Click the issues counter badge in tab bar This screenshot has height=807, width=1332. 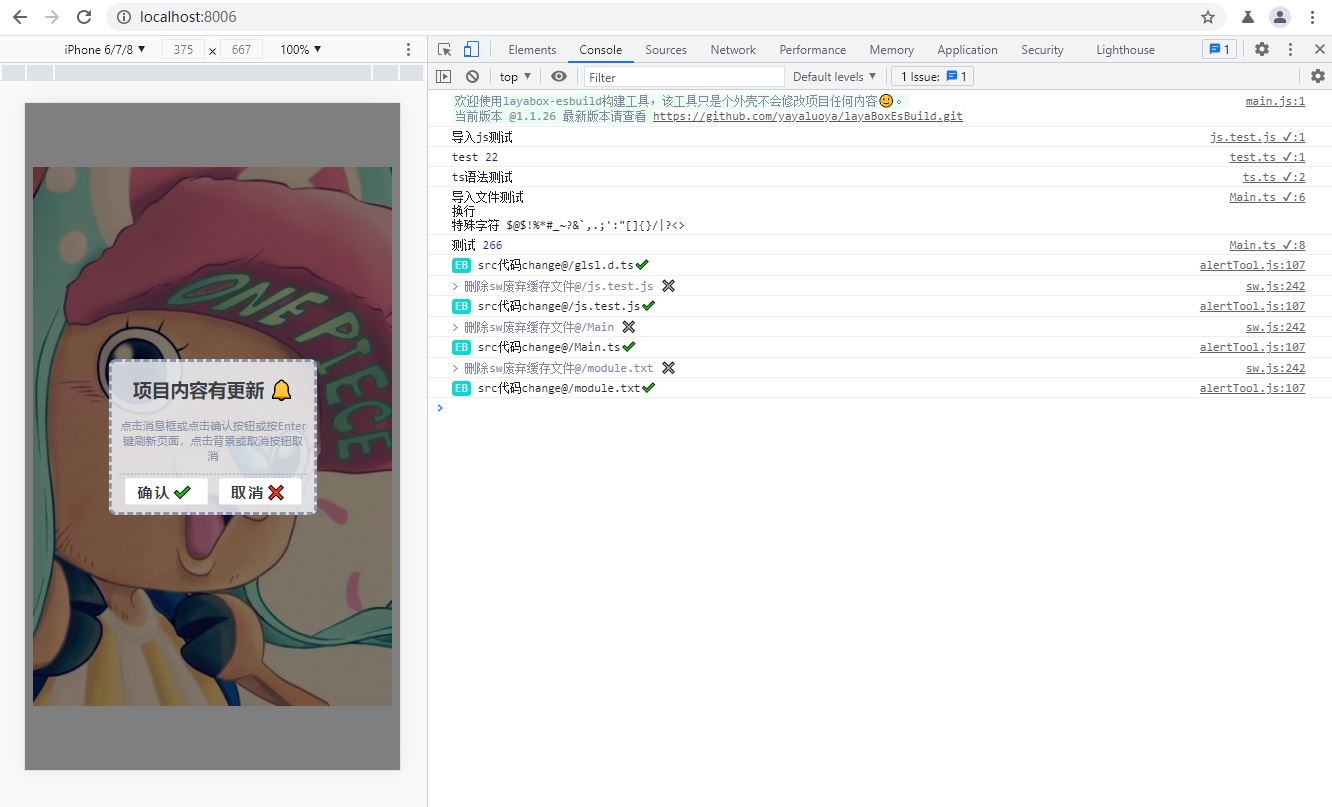pos(1219,49)
